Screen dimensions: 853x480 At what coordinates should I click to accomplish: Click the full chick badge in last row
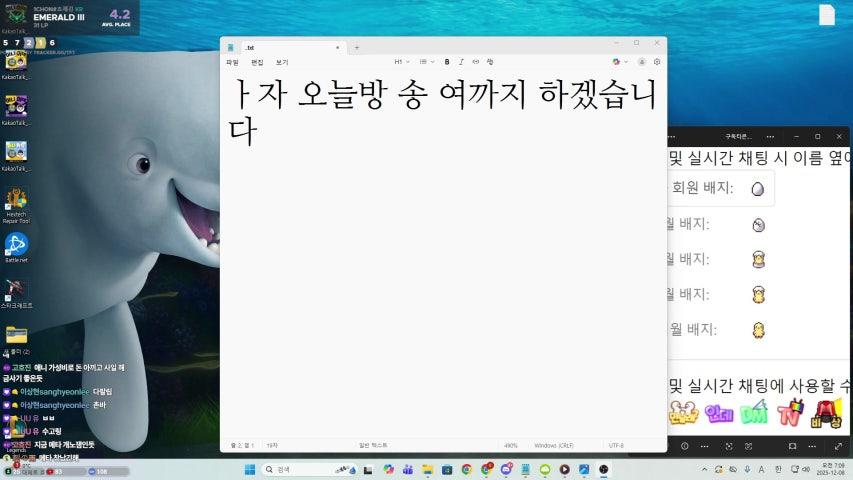tap(758, 330)
